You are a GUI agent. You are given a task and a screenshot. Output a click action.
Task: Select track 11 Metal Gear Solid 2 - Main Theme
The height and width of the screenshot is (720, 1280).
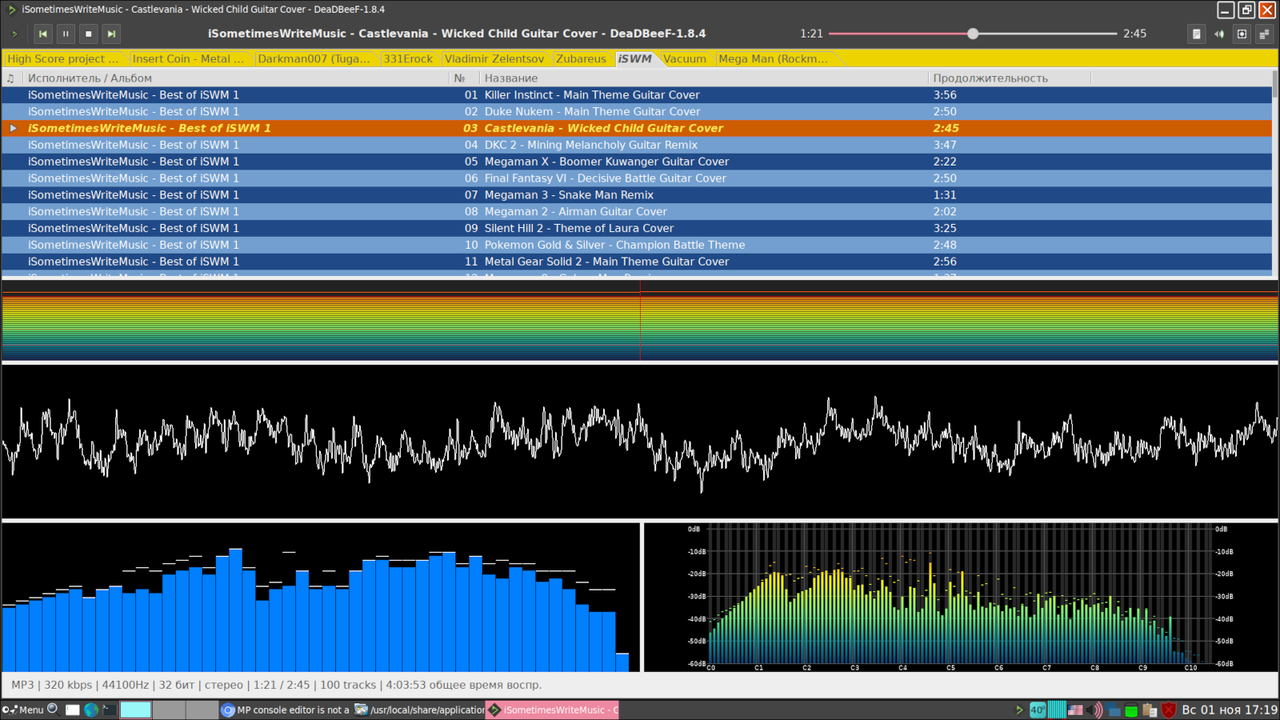[x=637, y=262]
